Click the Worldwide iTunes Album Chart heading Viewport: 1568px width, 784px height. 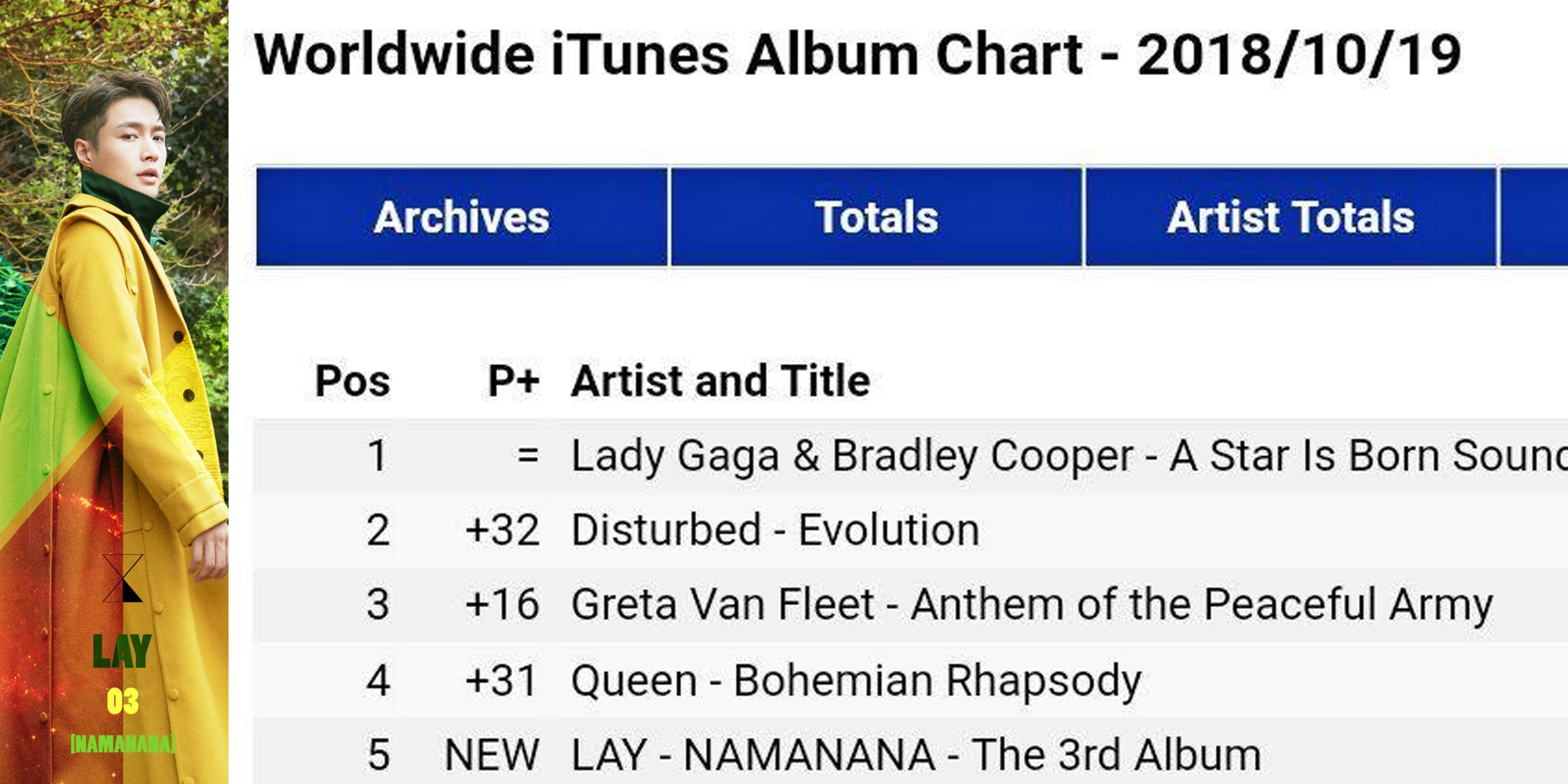[x=857, y=55]
